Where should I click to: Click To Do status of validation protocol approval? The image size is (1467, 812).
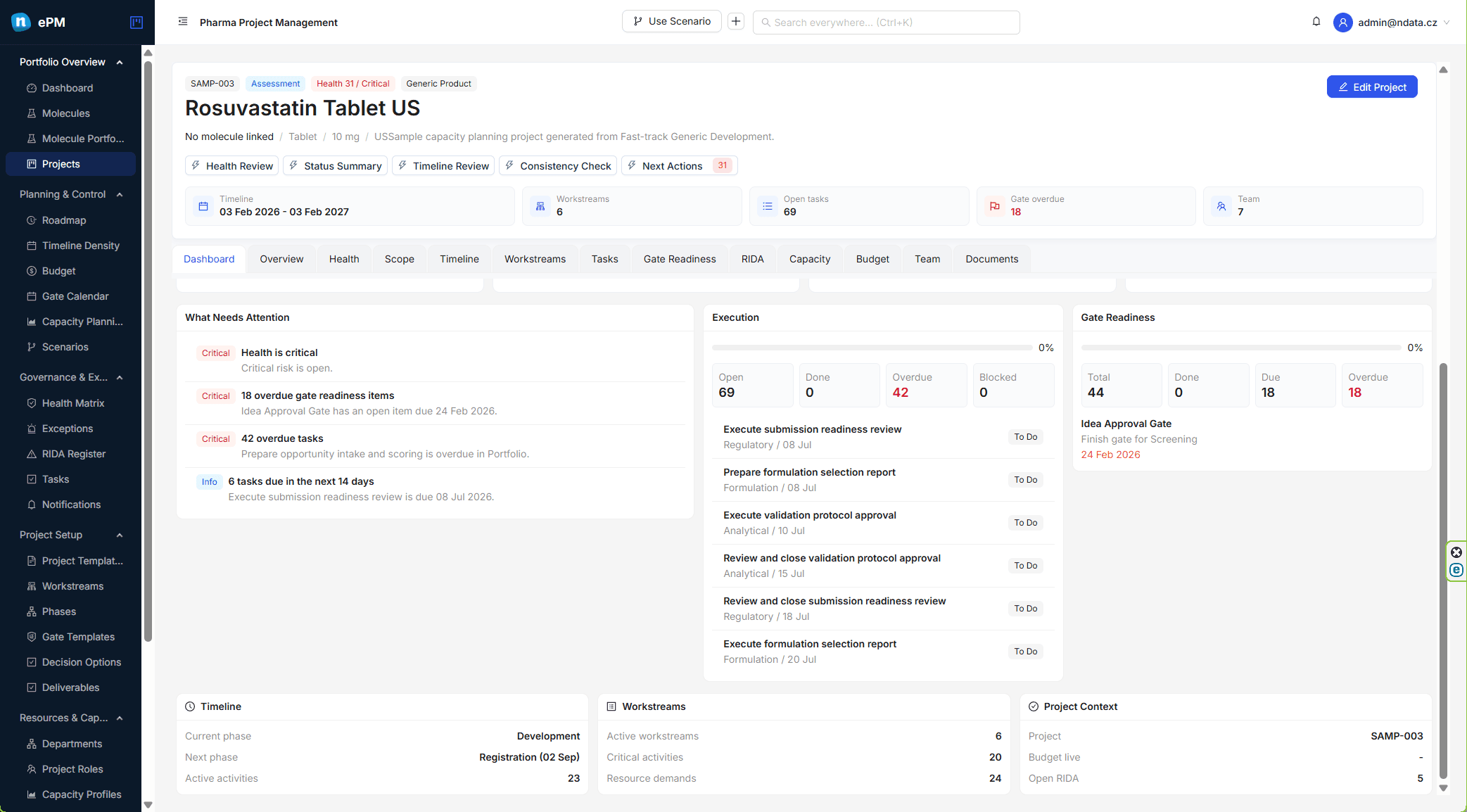(1025, 523)
